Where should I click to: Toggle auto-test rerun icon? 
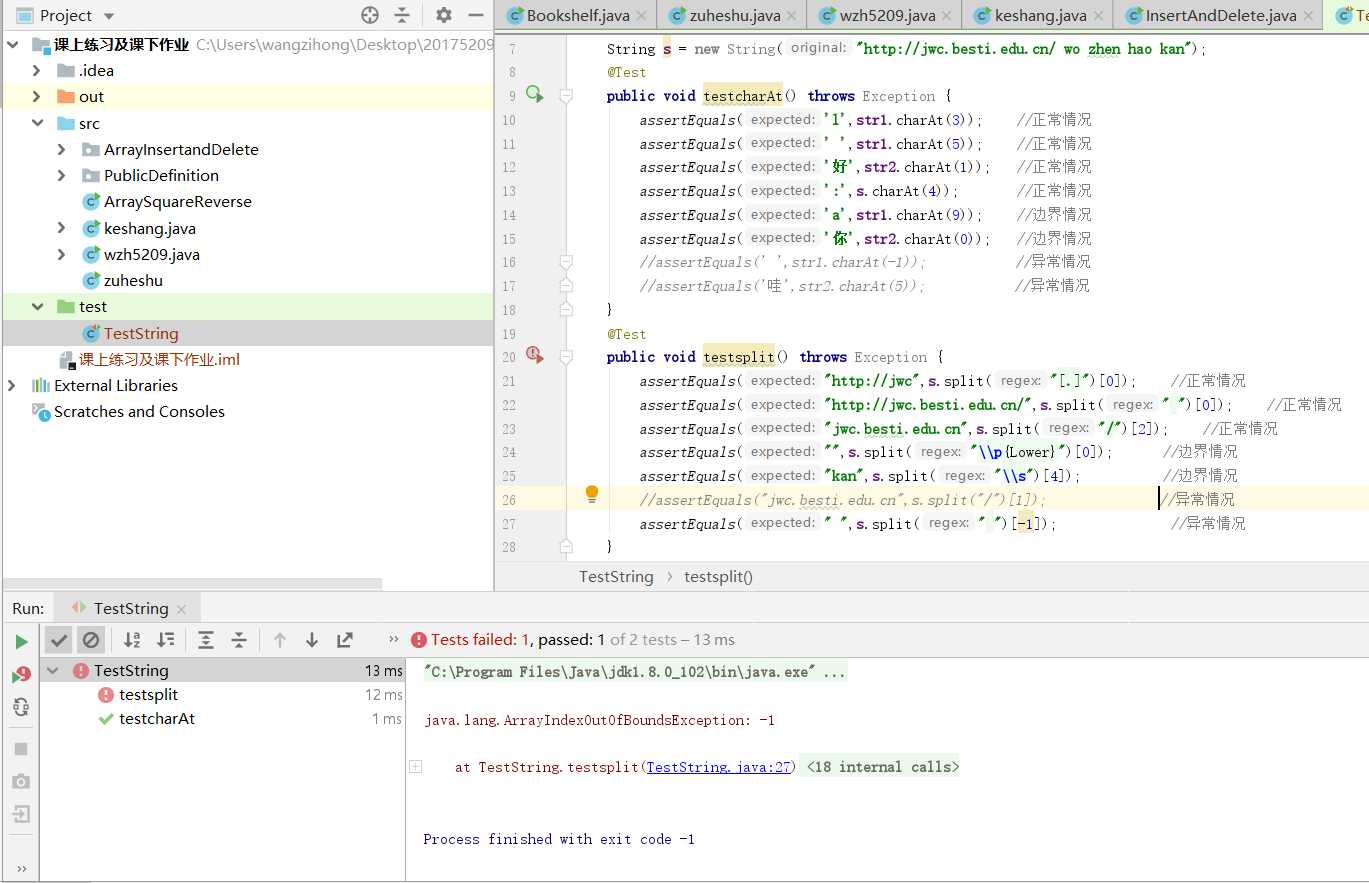[21, 708]
